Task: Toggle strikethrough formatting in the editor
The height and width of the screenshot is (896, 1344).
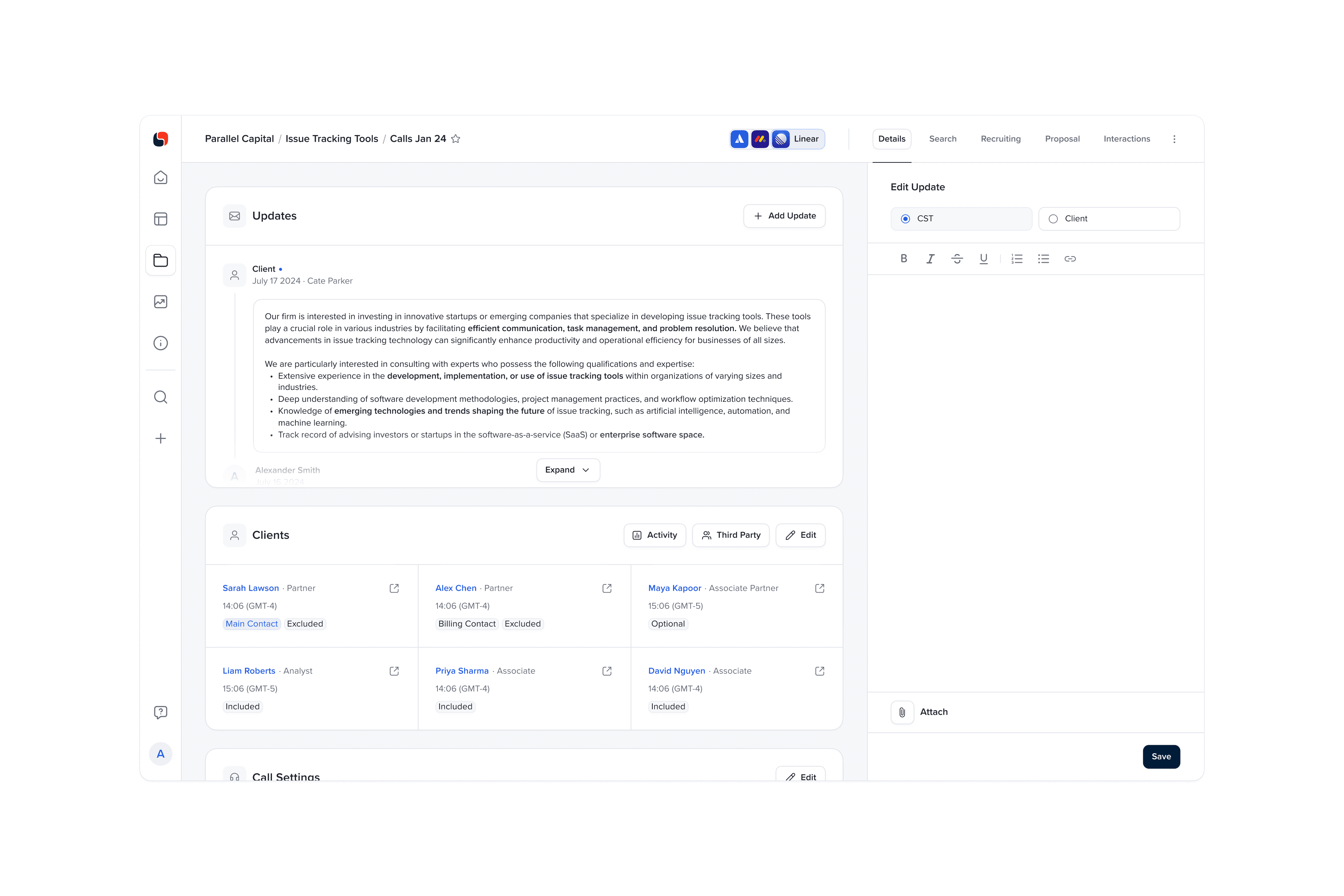Action: 957,259
